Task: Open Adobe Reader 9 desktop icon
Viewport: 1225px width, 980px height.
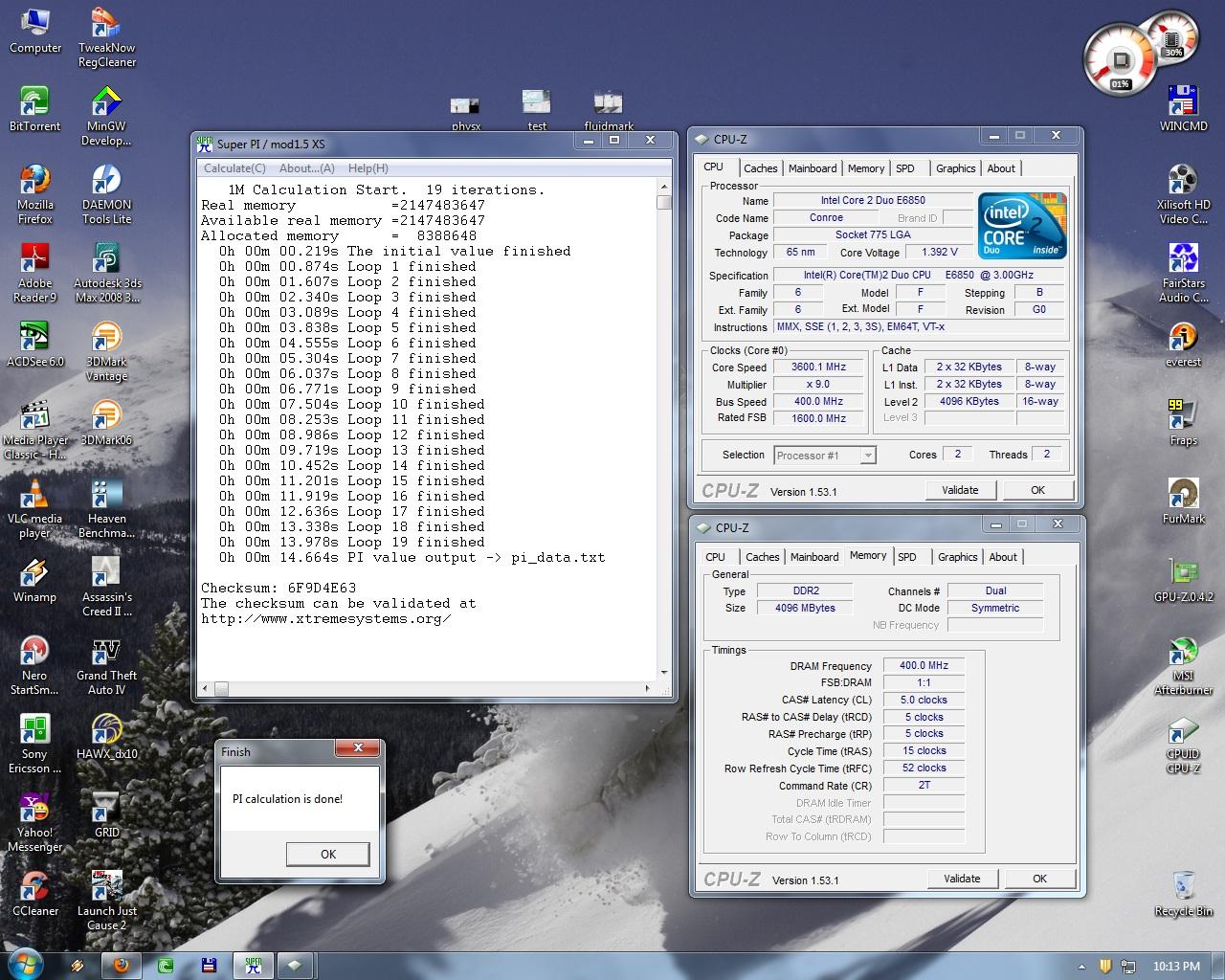Action: tap(35, 274)
